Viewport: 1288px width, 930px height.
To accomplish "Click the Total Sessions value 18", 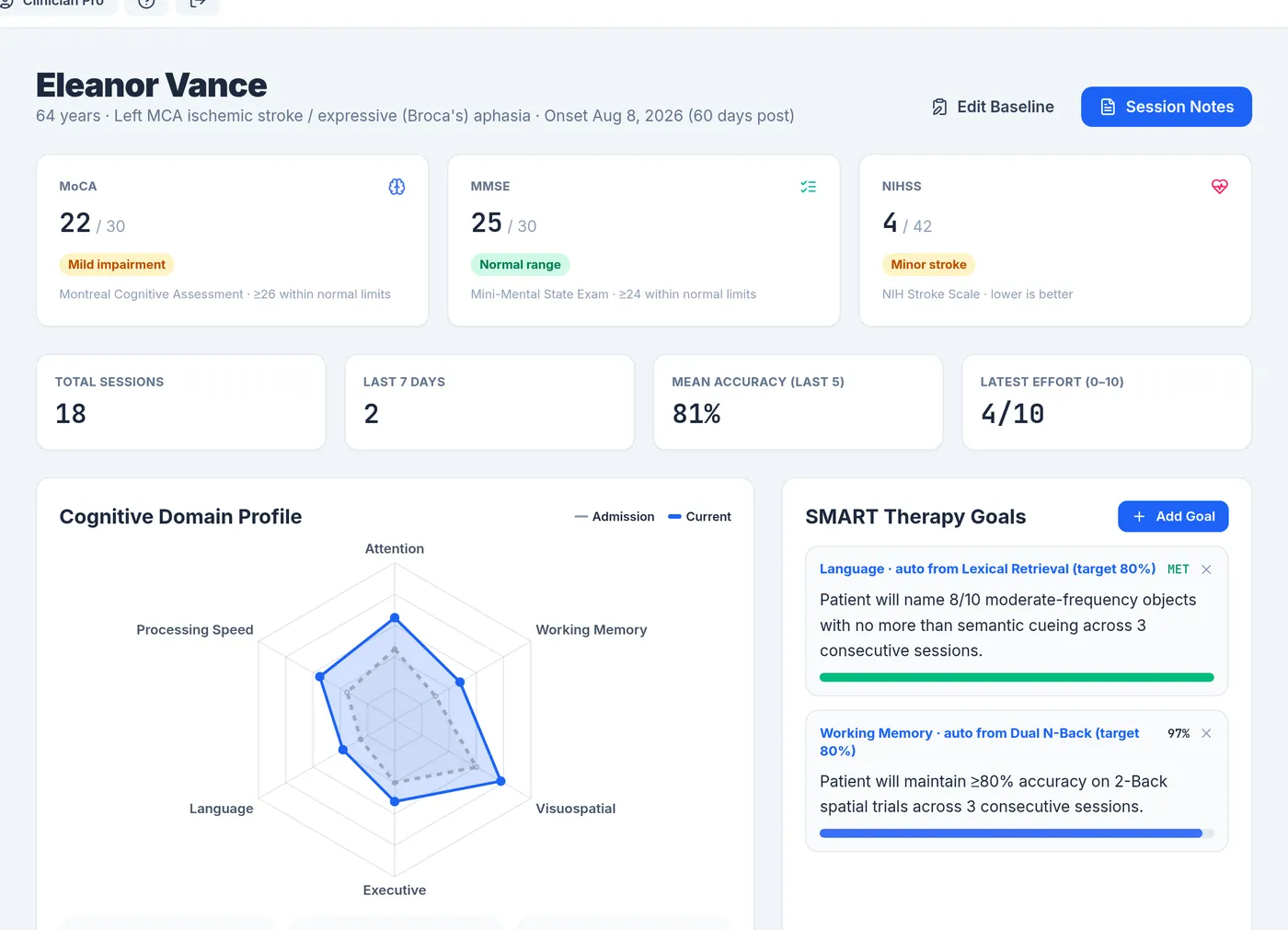I will tap(71, 414).
